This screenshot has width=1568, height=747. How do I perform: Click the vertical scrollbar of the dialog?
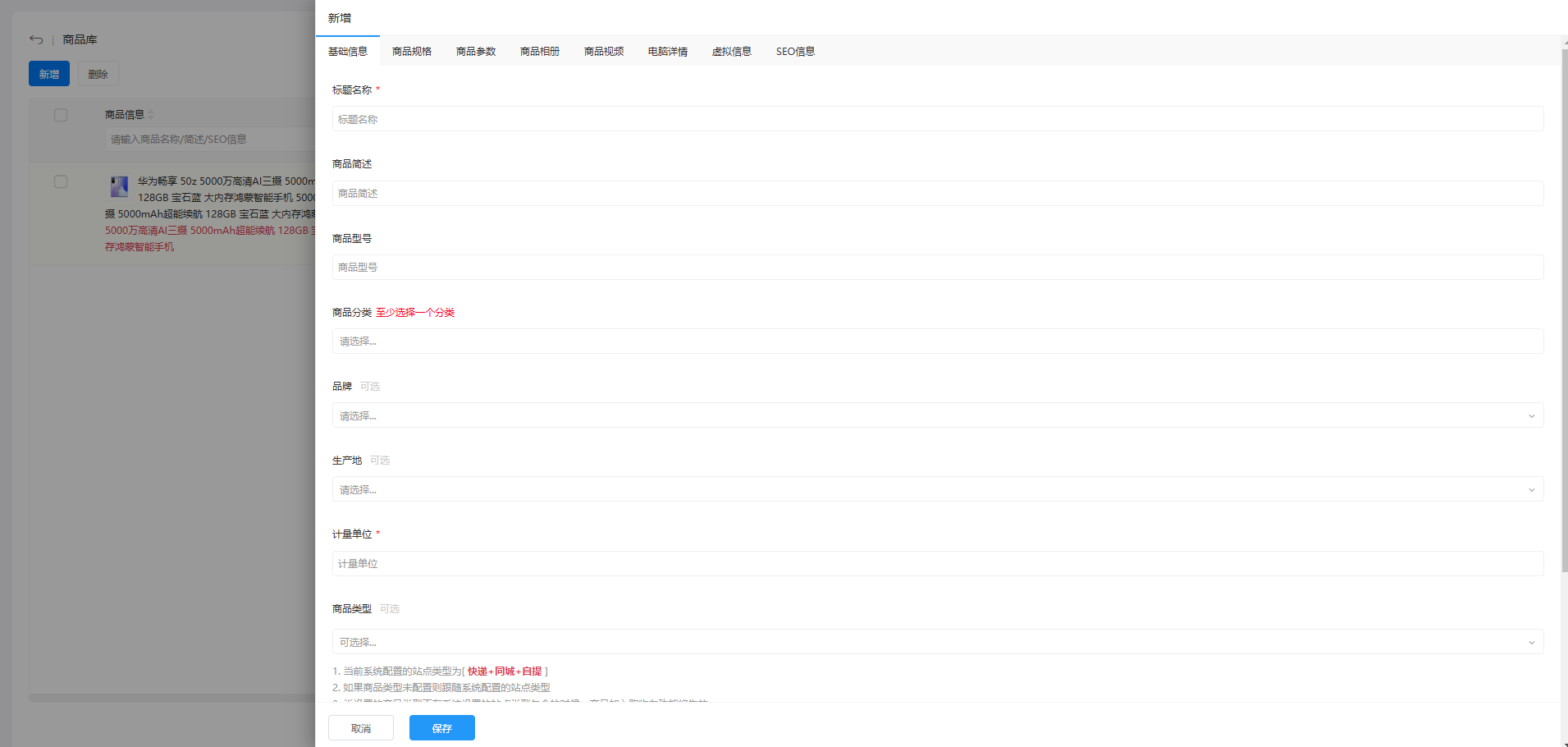[1564, 312]
